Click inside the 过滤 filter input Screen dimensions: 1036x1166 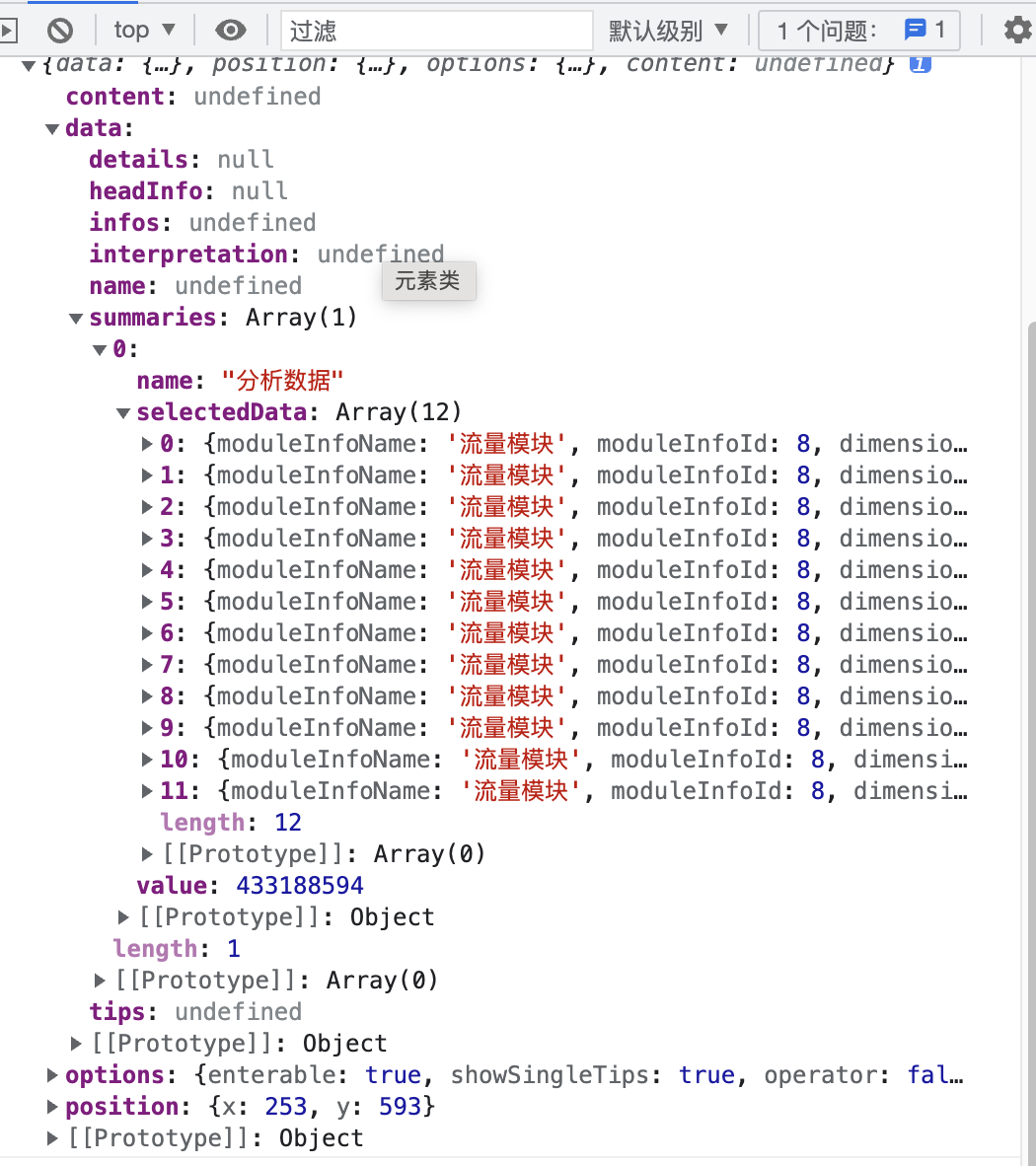[434, 30]
